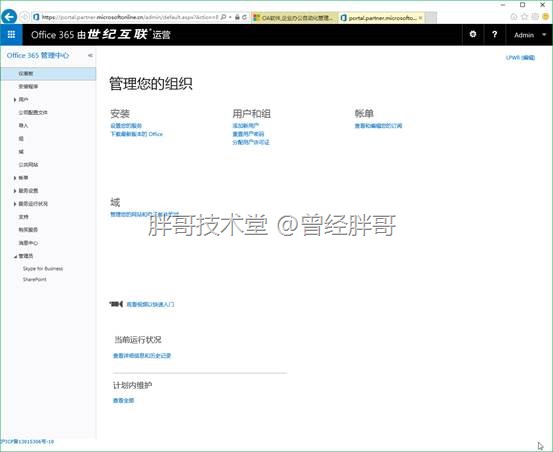
Task: Open the Office 365 app launcher grid
Action: 11,35
